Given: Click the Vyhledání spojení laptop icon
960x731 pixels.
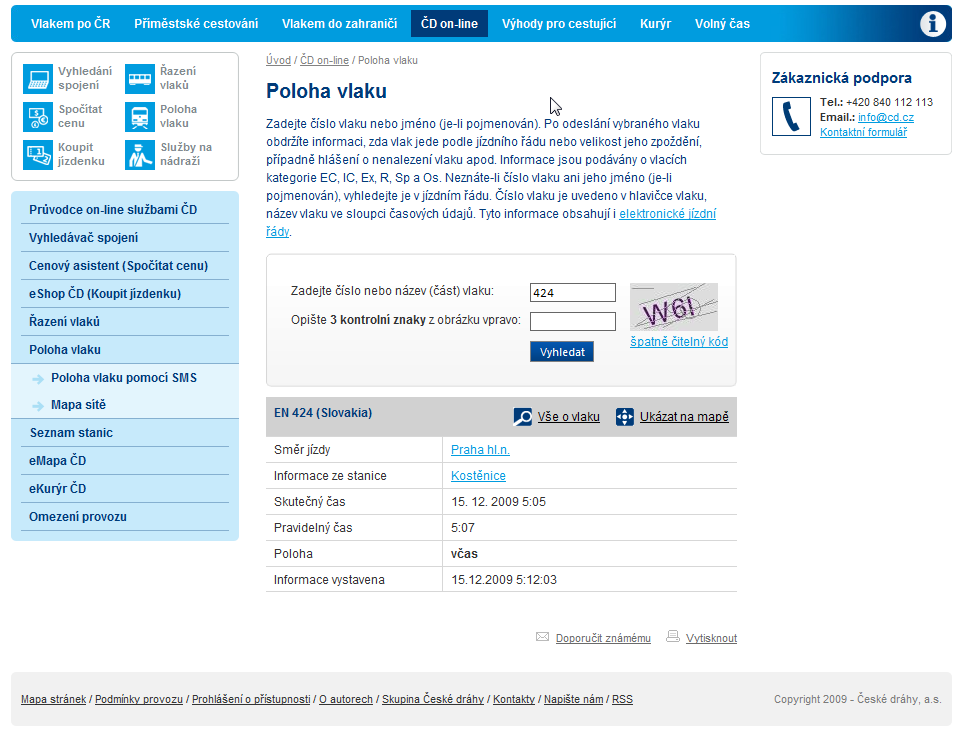Looking at the screenshot, I should coord(38,79).
